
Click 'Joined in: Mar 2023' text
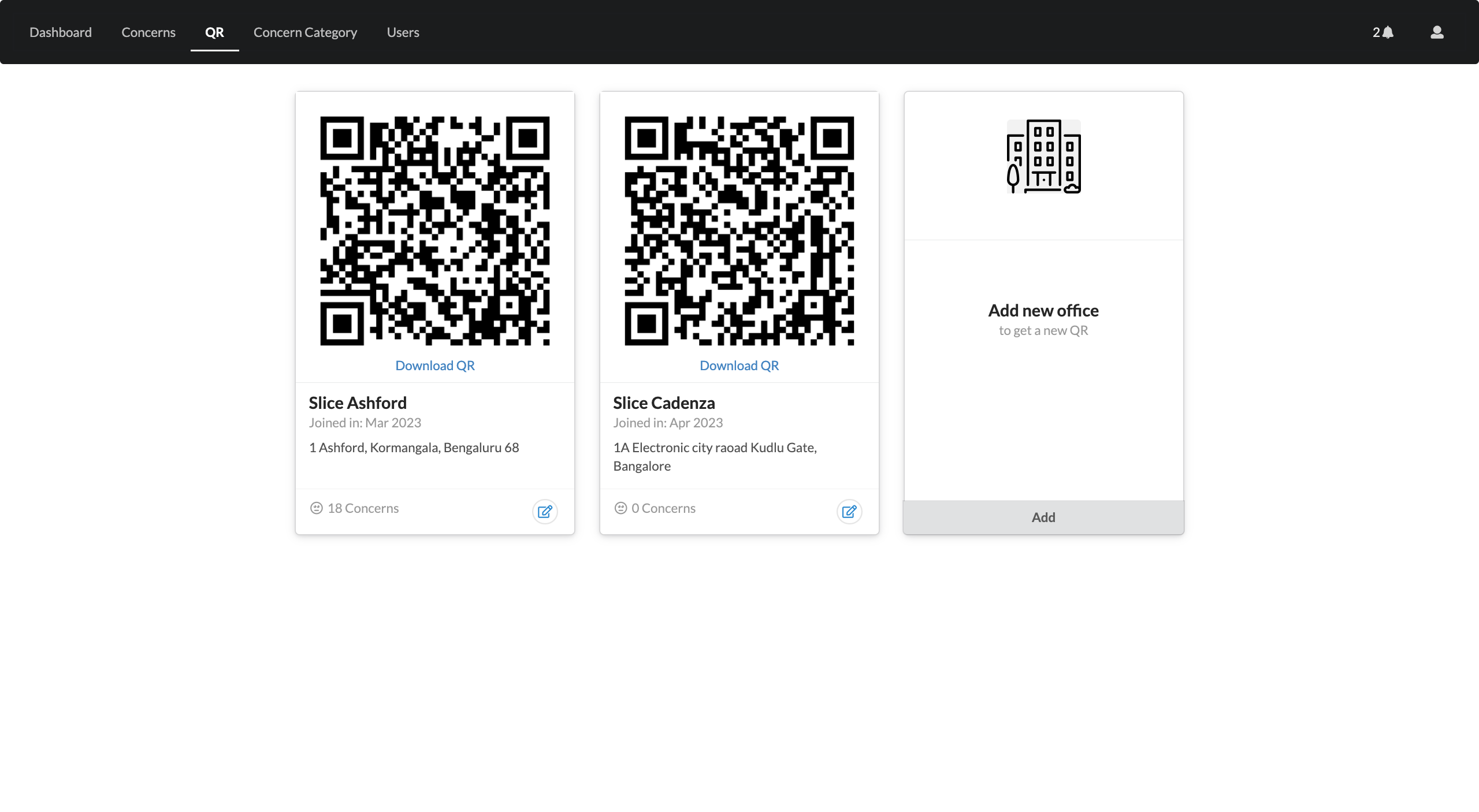pyautogui.click(x=365, y=423)
